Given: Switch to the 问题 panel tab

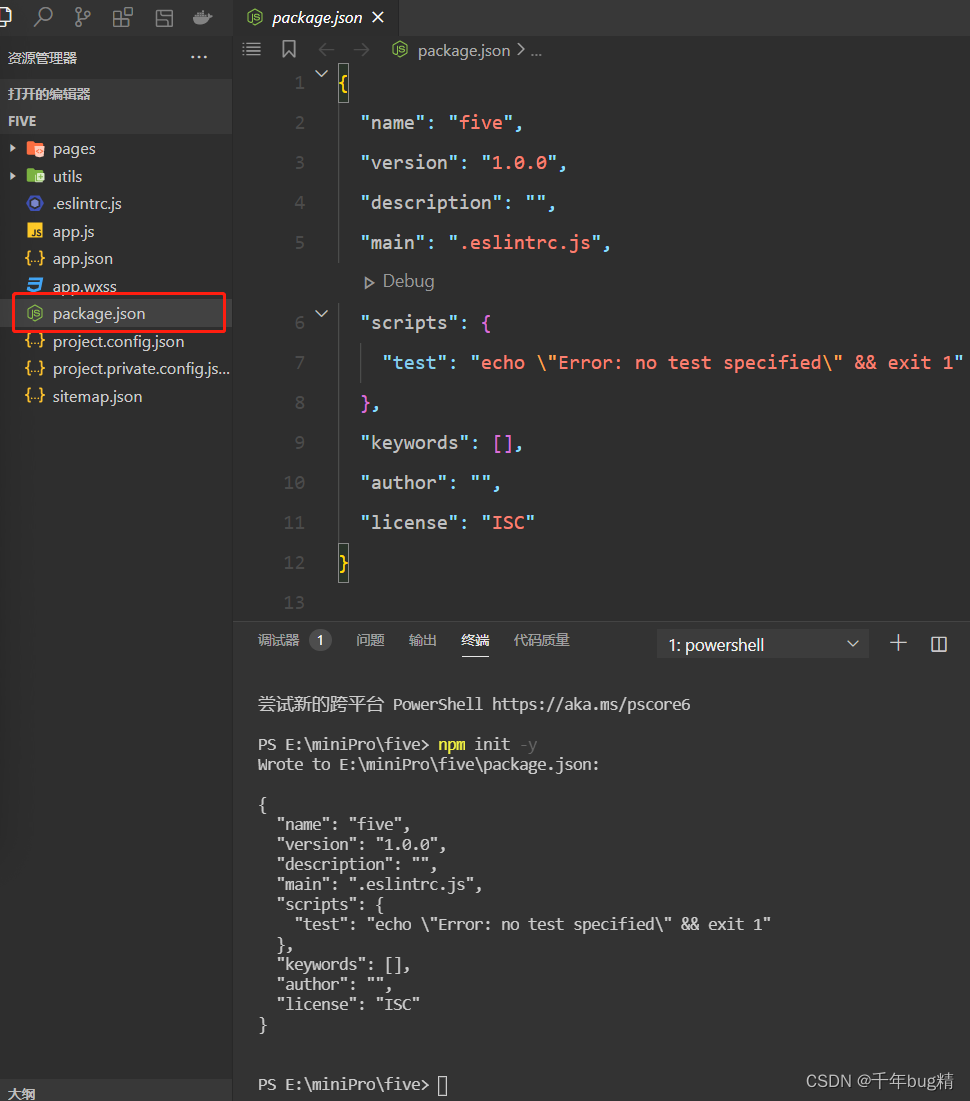Looking at the screenshot, I should click(369, 640).
